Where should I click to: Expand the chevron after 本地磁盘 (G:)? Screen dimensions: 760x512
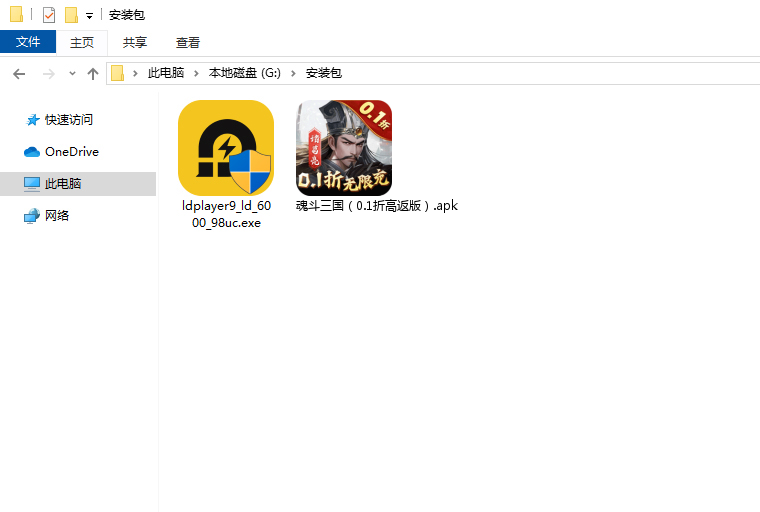(293, 73)
